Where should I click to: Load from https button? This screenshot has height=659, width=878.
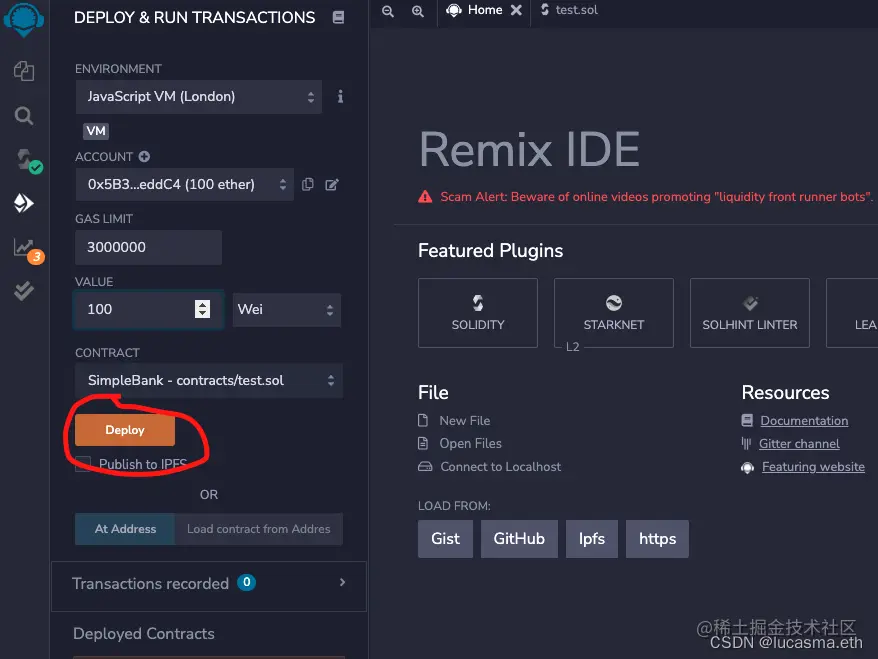click(x=657, y=539)
